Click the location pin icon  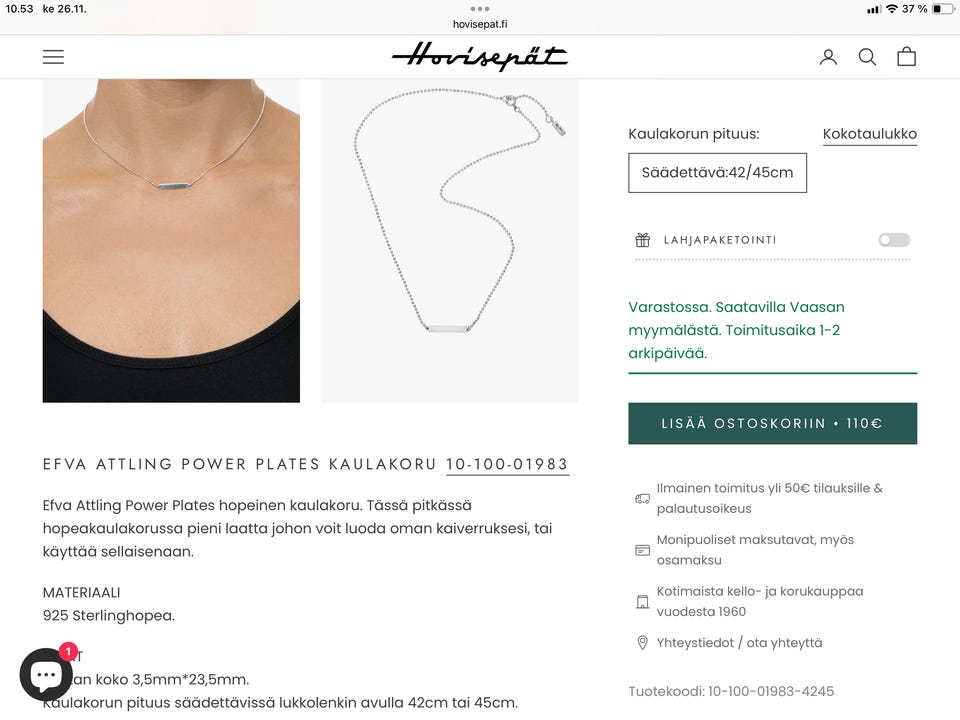click(x=642, y=643)
